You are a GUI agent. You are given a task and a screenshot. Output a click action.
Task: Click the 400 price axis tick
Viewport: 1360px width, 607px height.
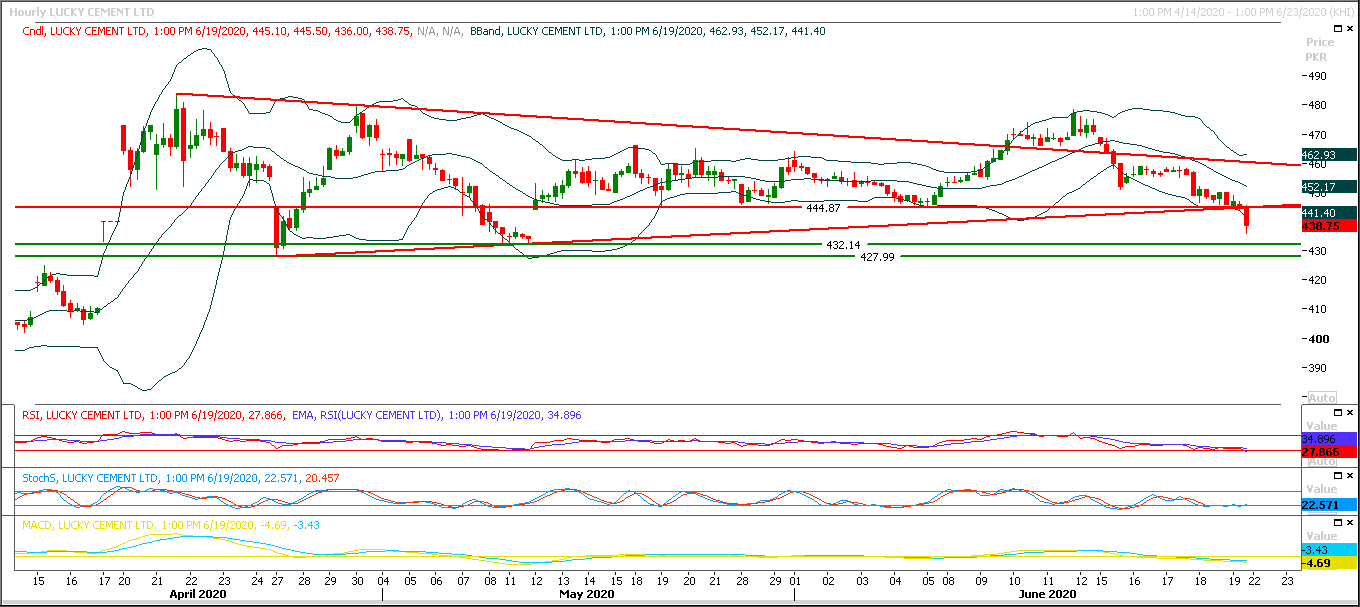[1320, 339]
